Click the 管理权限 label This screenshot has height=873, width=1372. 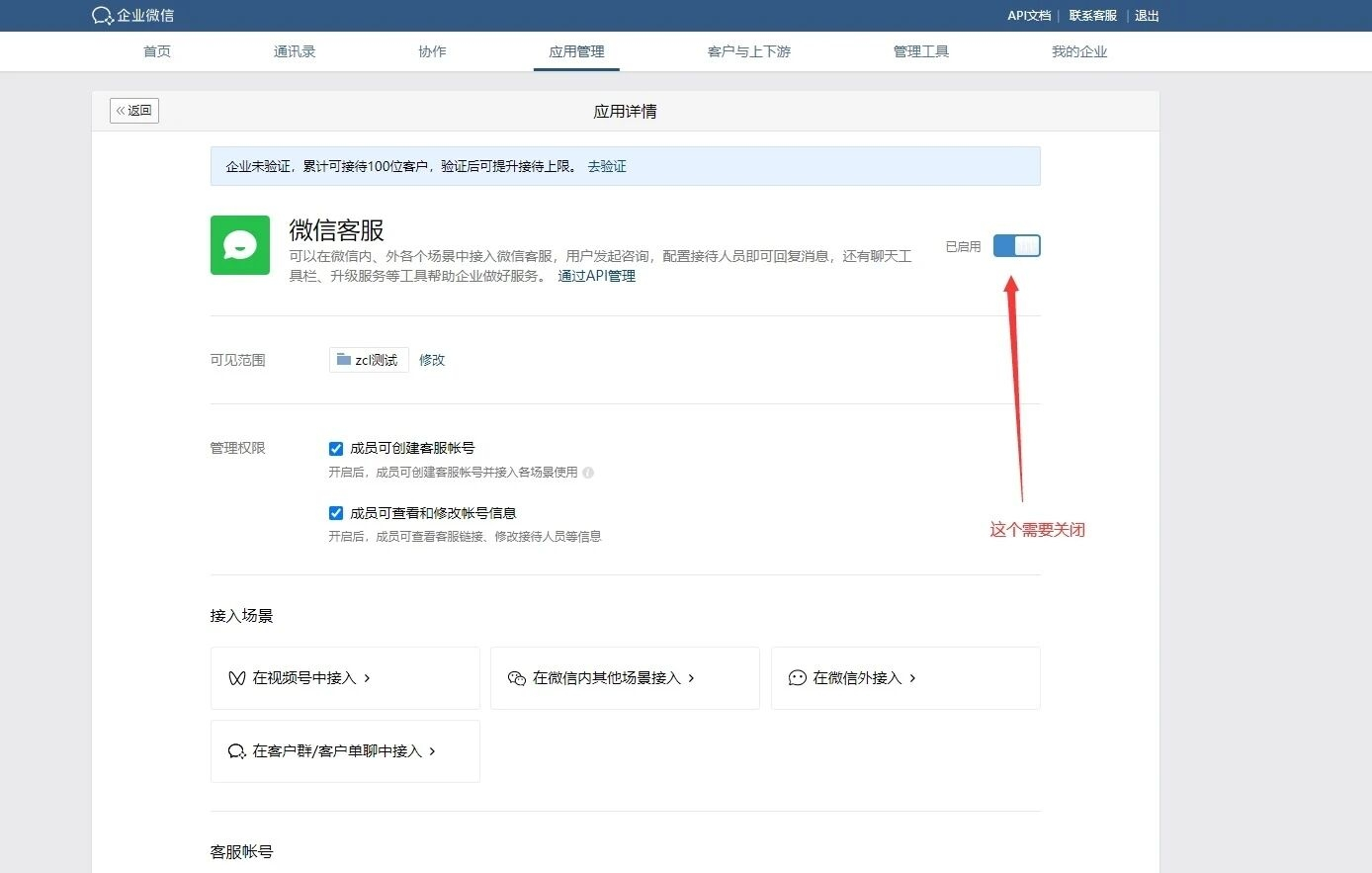pyautogui.click(x=237, y=448)
